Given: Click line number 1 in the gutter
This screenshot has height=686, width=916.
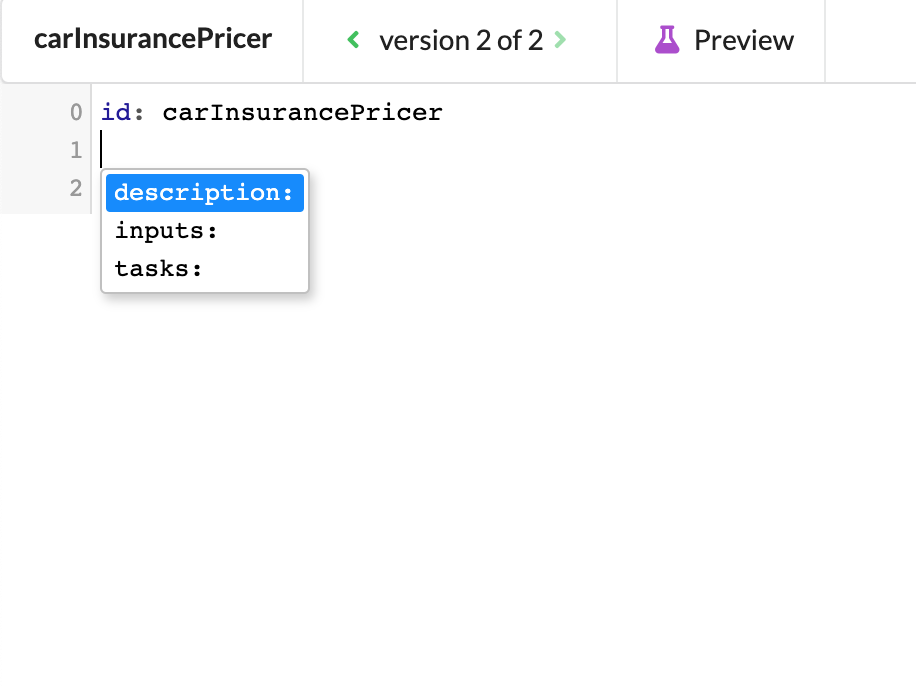Looking at the screenshot, I should [x=76, y=150].
